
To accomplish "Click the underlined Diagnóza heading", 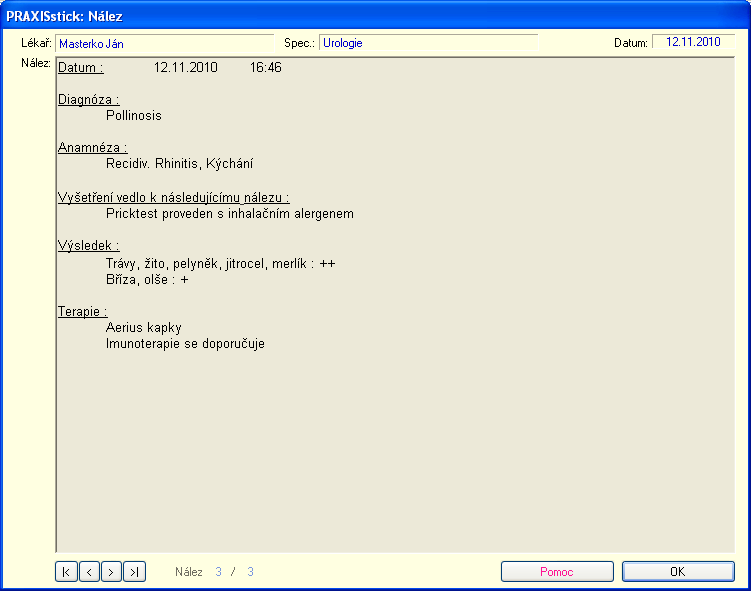I will tap(89, 100).
